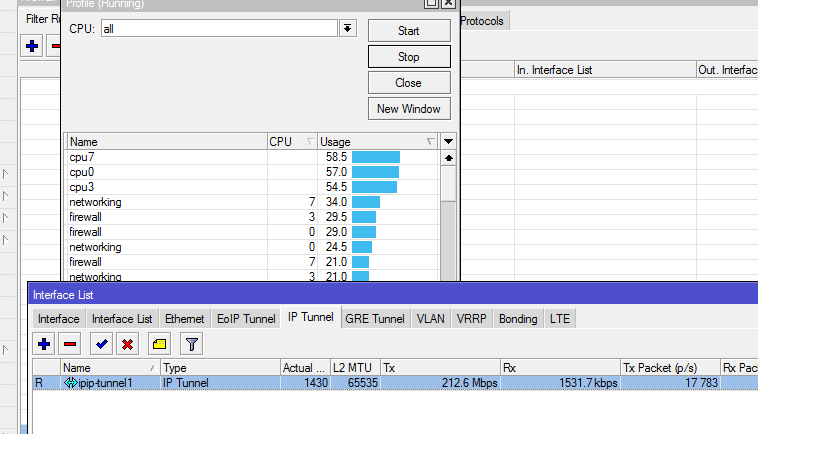Click the Actual MTU value 1430
Screen dimensions: 819x460
(x=316, y=383)
